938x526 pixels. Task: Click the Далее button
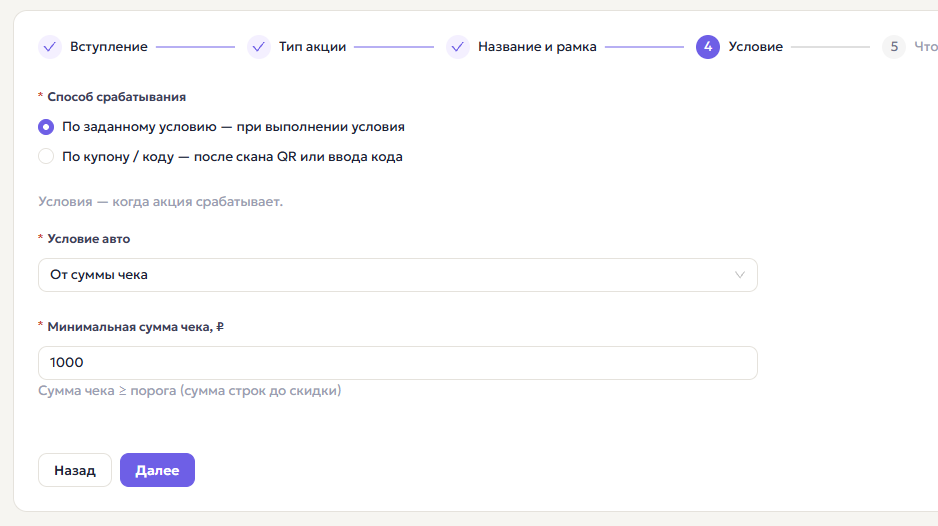(x=157, y=470)
